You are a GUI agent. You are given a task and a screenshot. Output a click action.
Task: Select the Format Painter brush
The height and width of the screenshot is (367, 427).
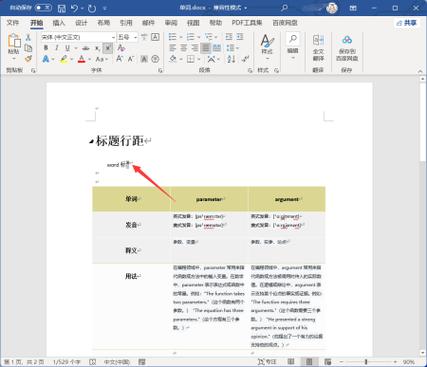(x=28, y=59)
